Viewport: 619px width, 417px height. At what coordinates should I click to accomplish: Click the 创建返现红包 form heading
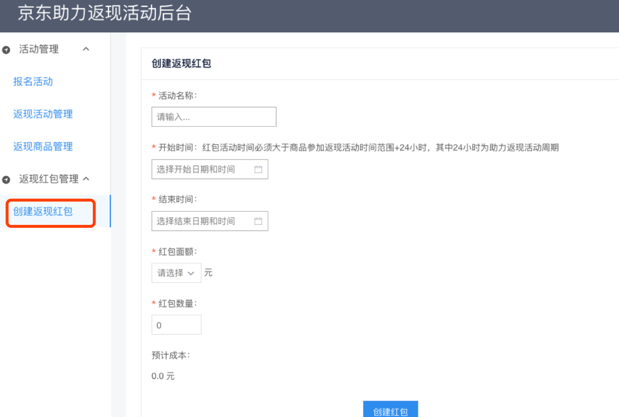[181, 64]
